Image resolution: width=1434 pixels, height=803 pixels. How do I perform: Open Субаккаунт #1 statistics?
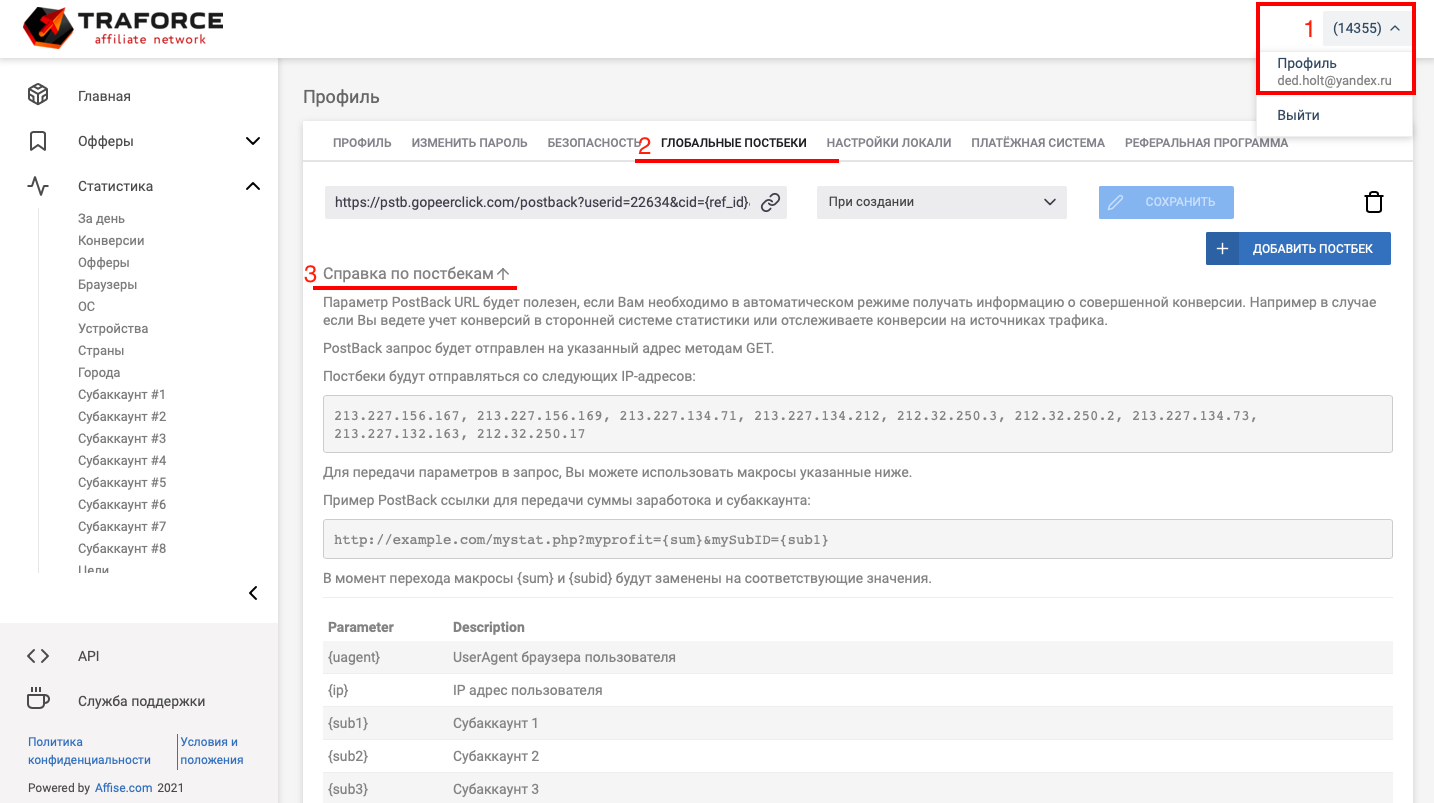click(x=122, y=395)
